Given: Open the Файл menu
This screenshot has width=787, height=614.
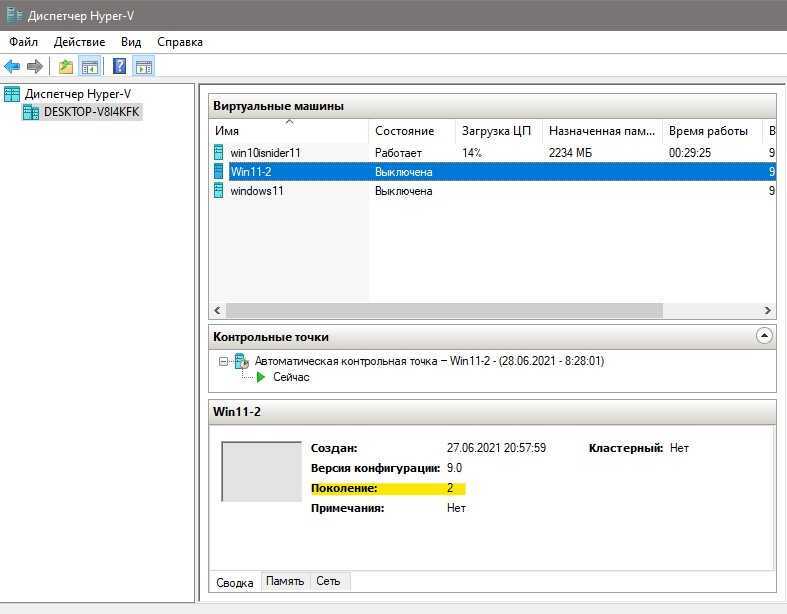Looking at the screenshot, I should 23,42.
